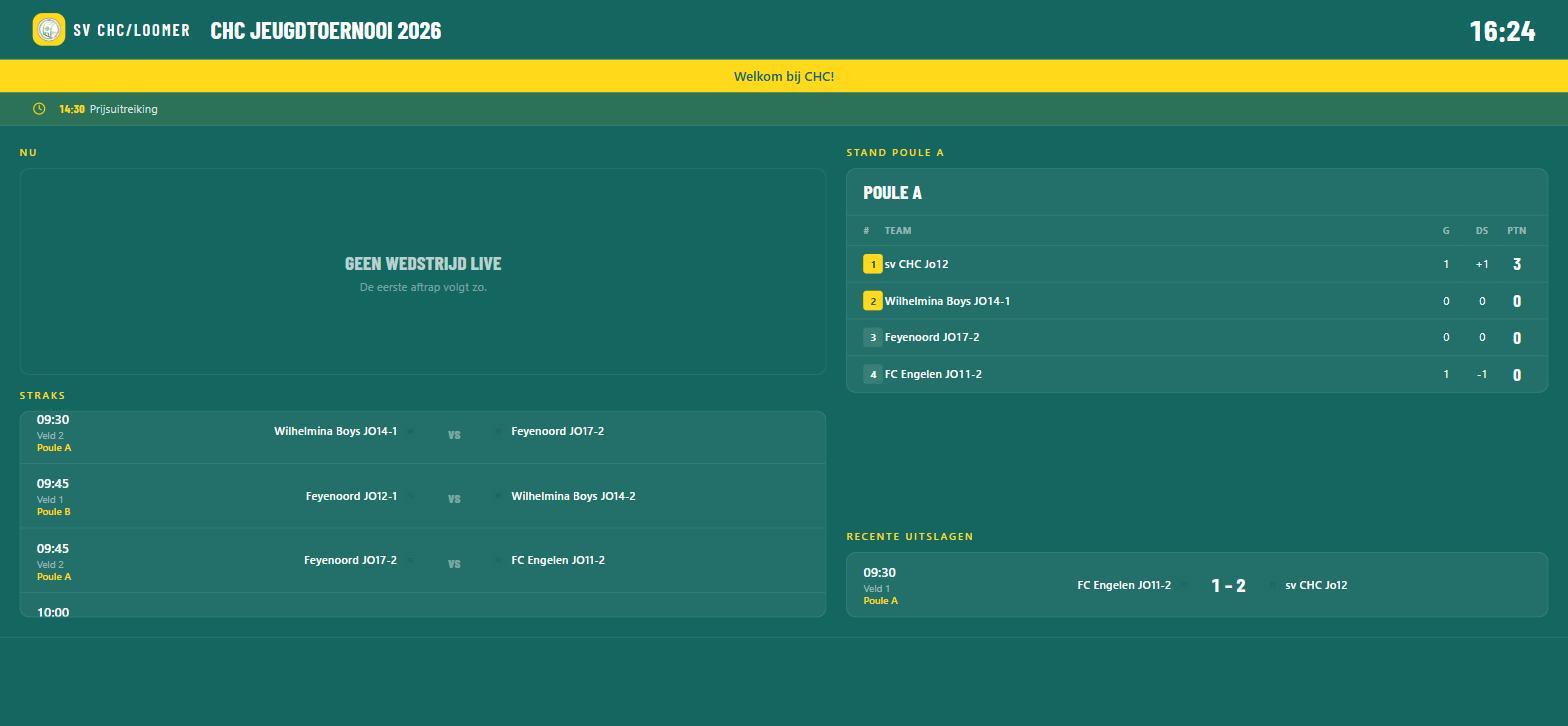Select the 14:30 Prijsuitreiking schedule item

pyautogui.click(x=108, y=109)
